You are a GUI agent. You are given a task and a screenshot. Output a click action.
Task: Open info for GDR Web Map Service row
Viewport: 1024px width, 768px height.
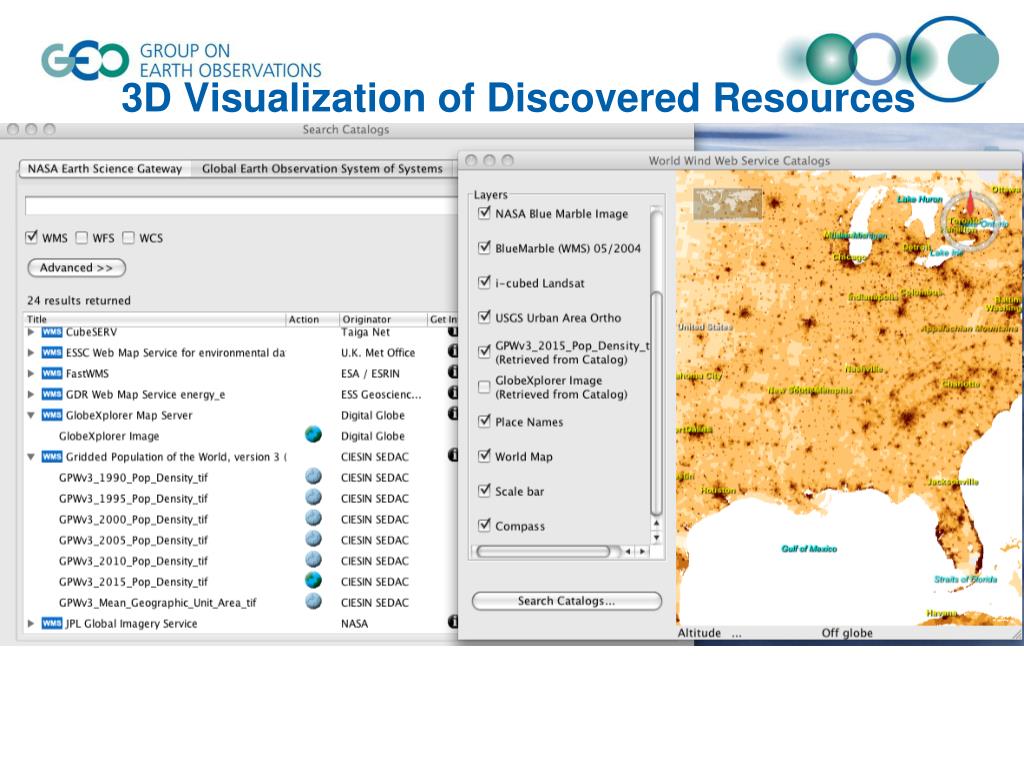[x=453, y=392]
